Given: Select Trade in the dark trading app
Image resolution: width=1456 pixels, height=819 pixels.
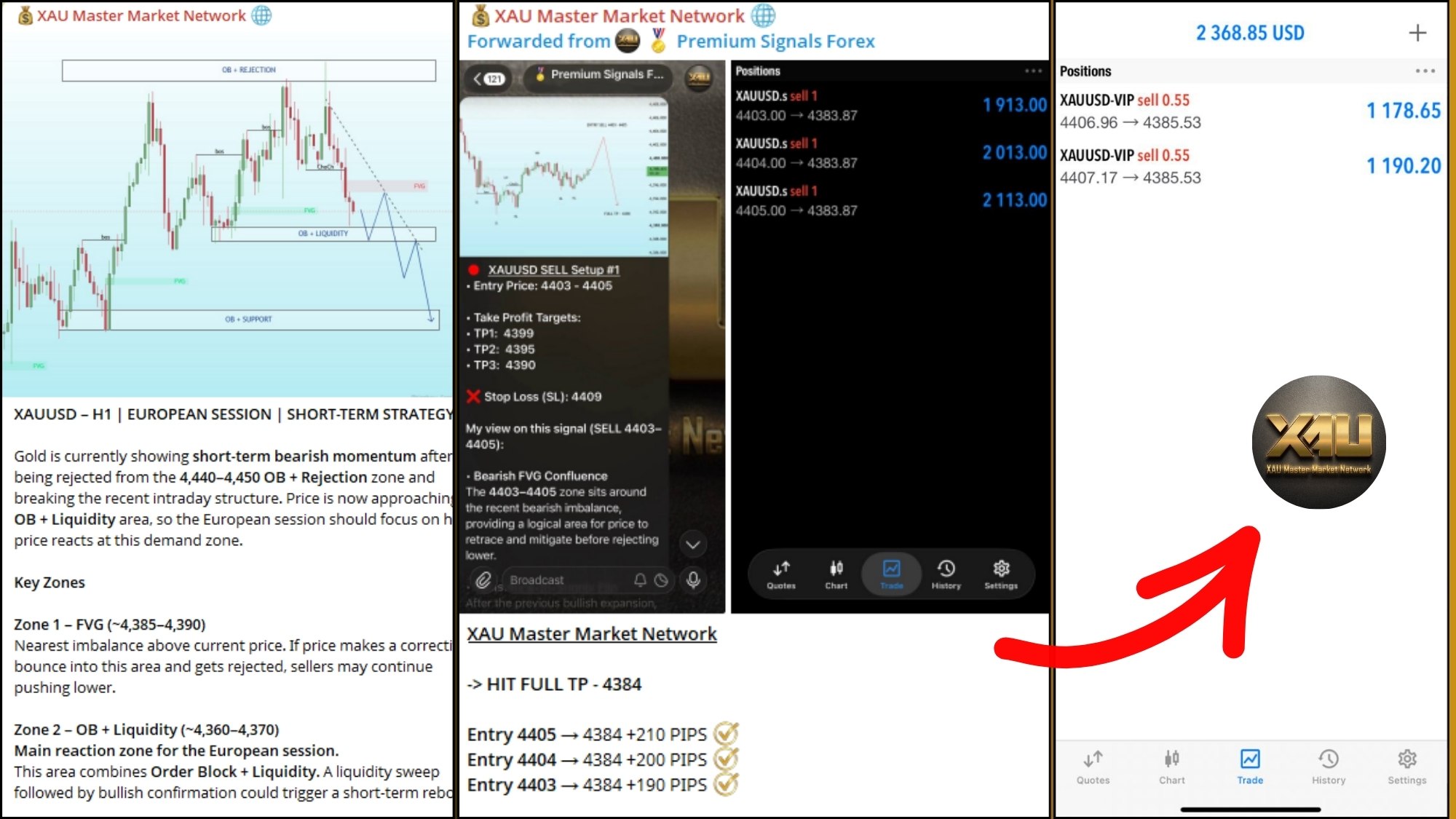Looking at the screenshot, I should click(x=892, y=574).
